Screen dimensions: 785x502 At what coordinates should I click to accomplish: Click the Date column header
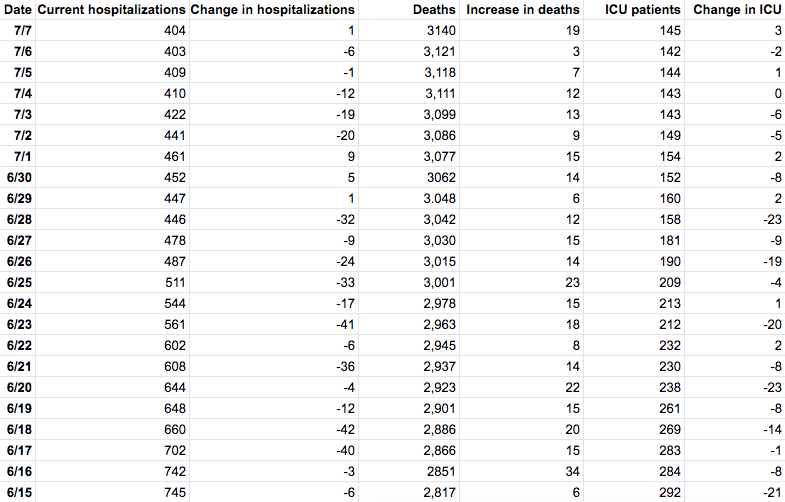tap(17, 10)
